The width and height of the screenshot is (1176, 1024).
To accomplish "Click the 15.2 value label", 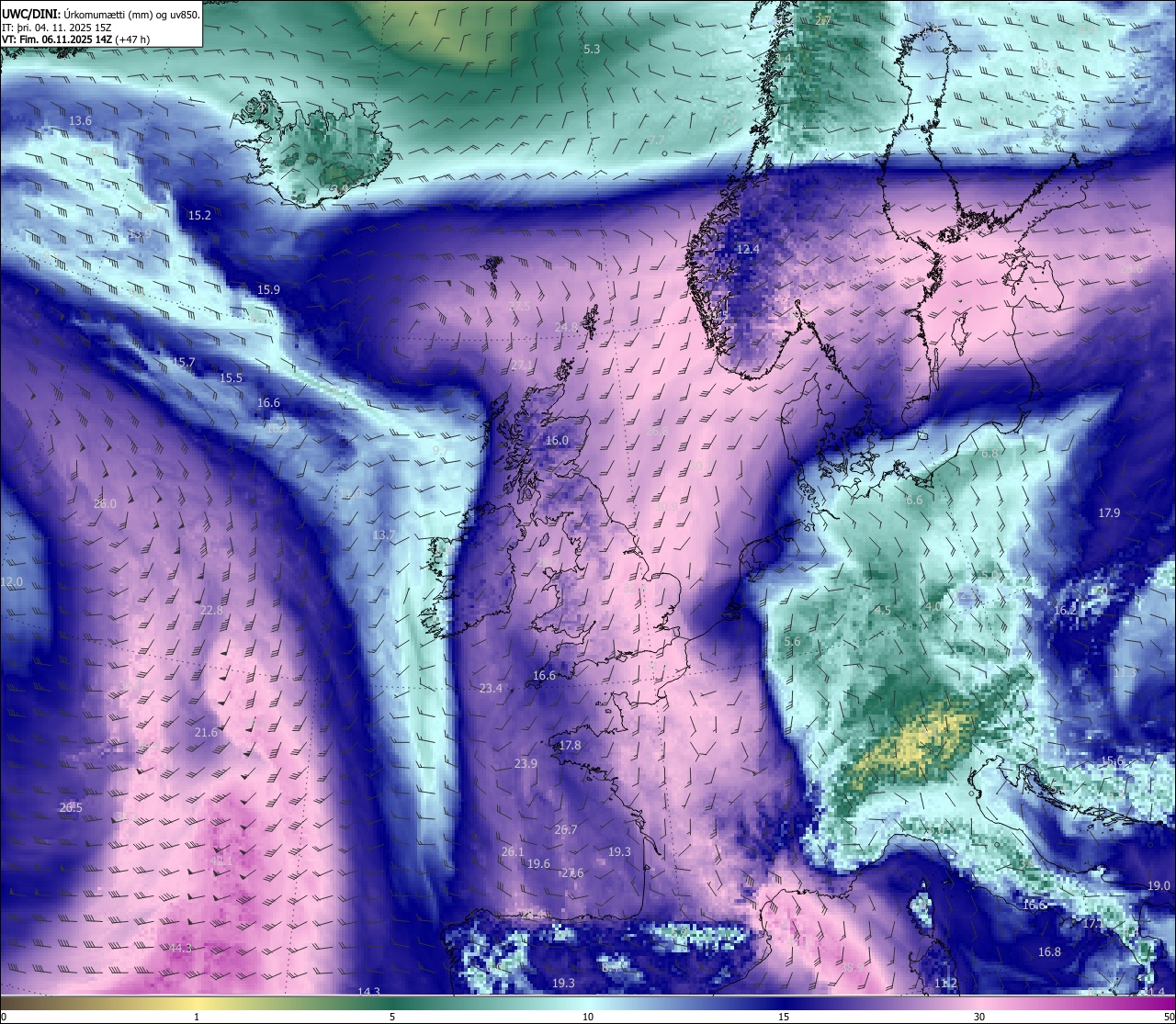I will [199, 216].
